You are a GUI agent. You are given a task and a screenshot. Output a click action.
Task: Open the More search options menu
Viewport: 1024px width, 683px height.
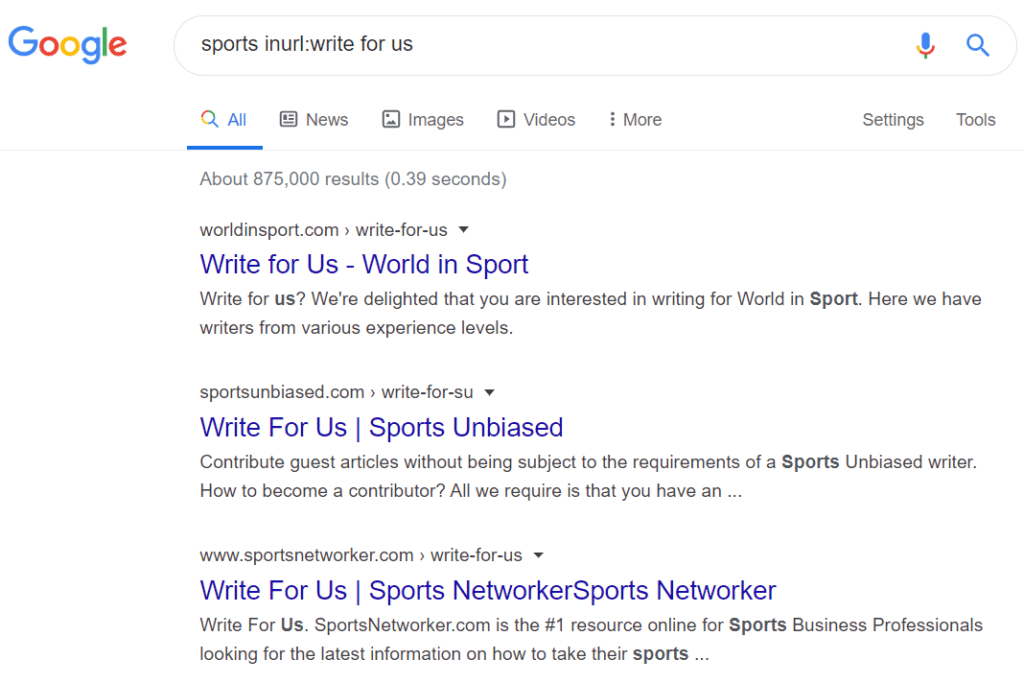point(635,119)
